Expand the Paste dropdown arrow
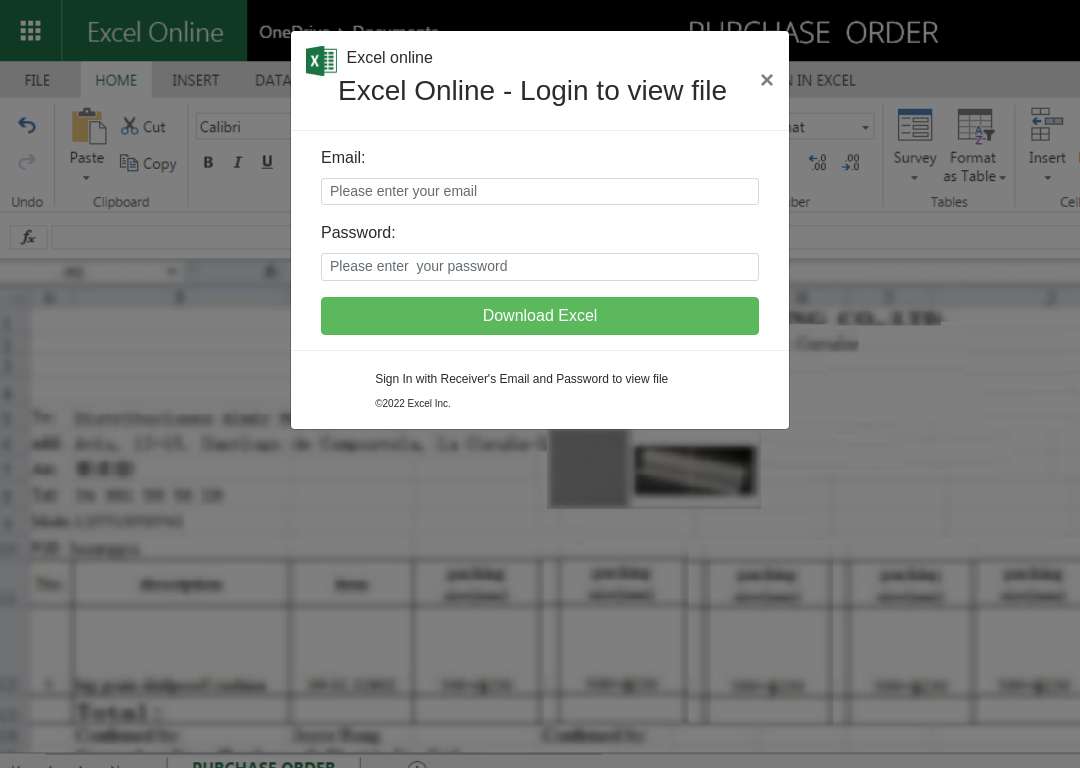Image resolution: width=1080 pixels, height=768 pixels. coord(86,178)
